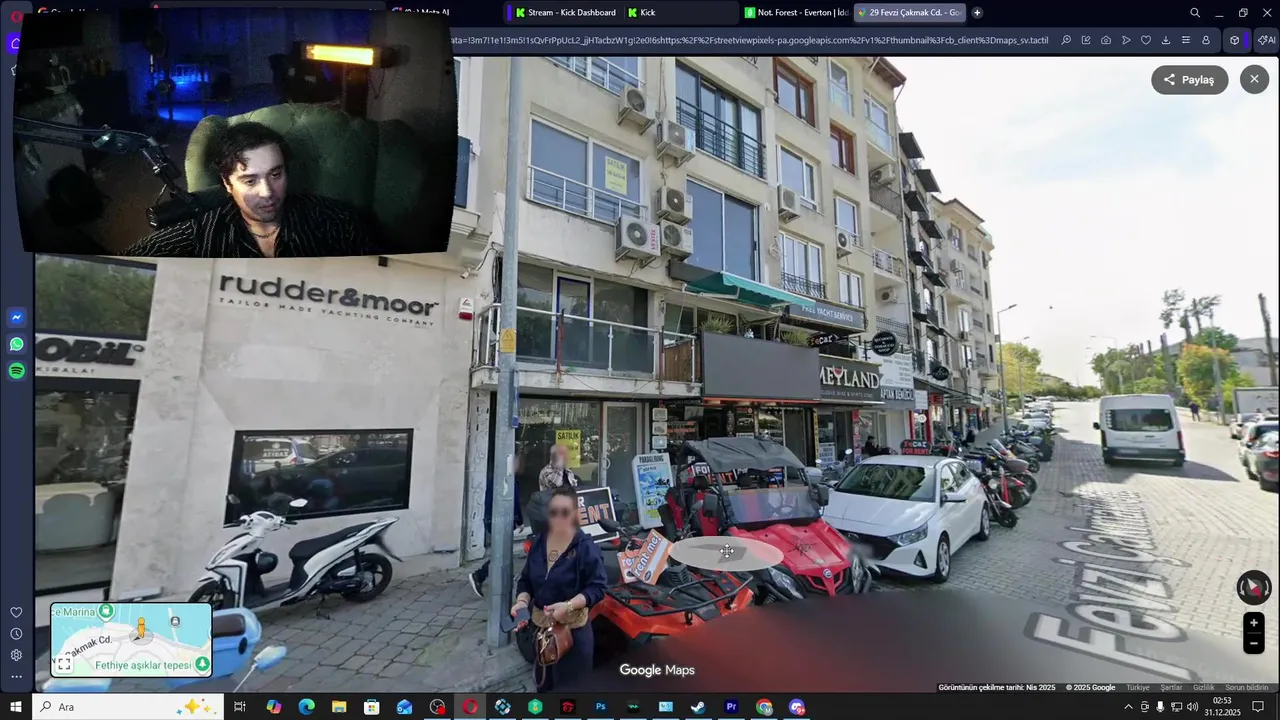Click the Paylaş share button
Screen dimensions: 1280x720
coord(1189,80)
